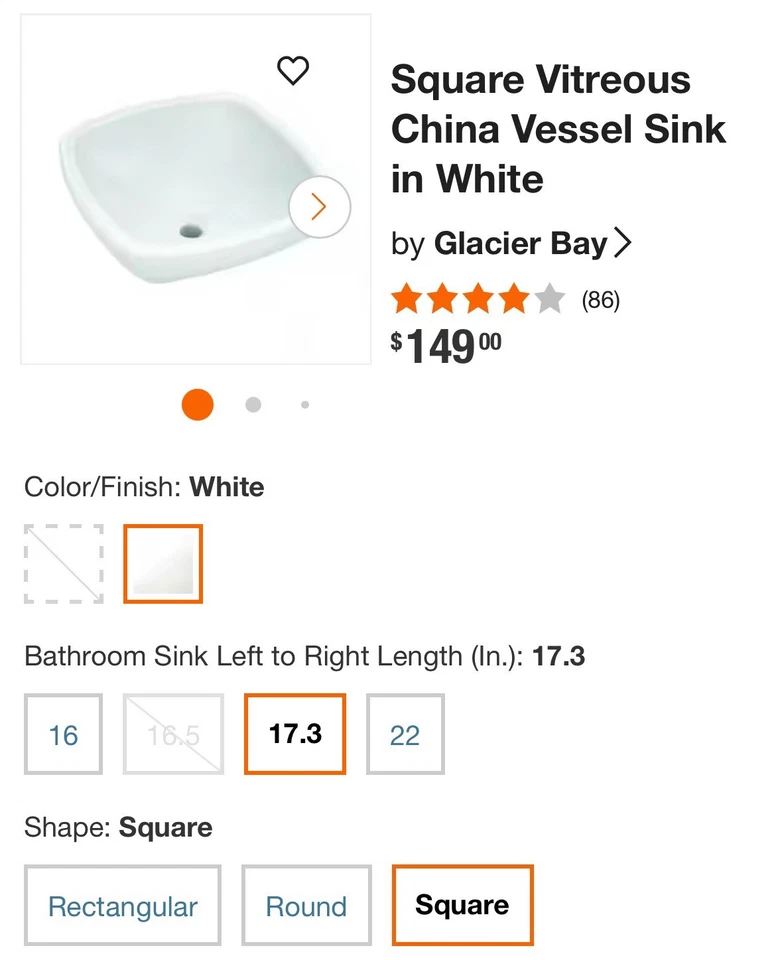Click the chevron next to Glacier Bay
The height and width of the screenshot is (960, 782).
click(x=622, y=242)
